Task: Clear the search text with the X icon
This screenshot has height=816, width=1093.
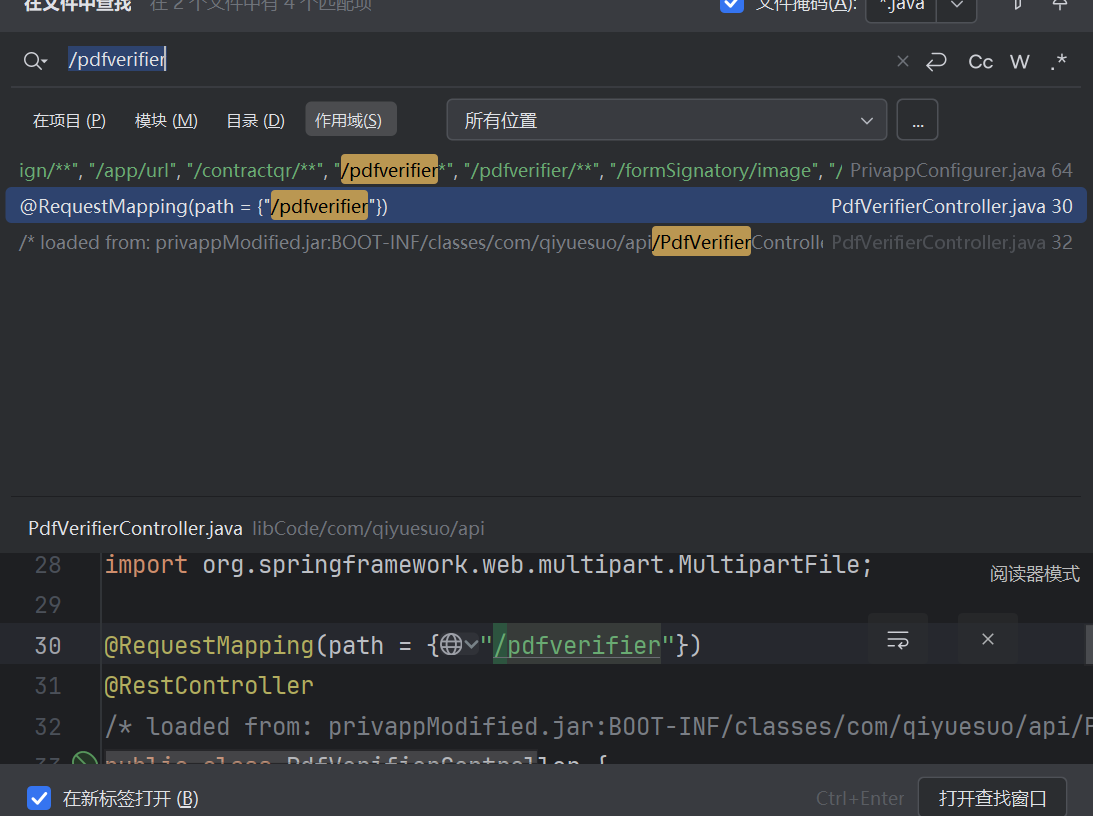Action: click(902, 61)
